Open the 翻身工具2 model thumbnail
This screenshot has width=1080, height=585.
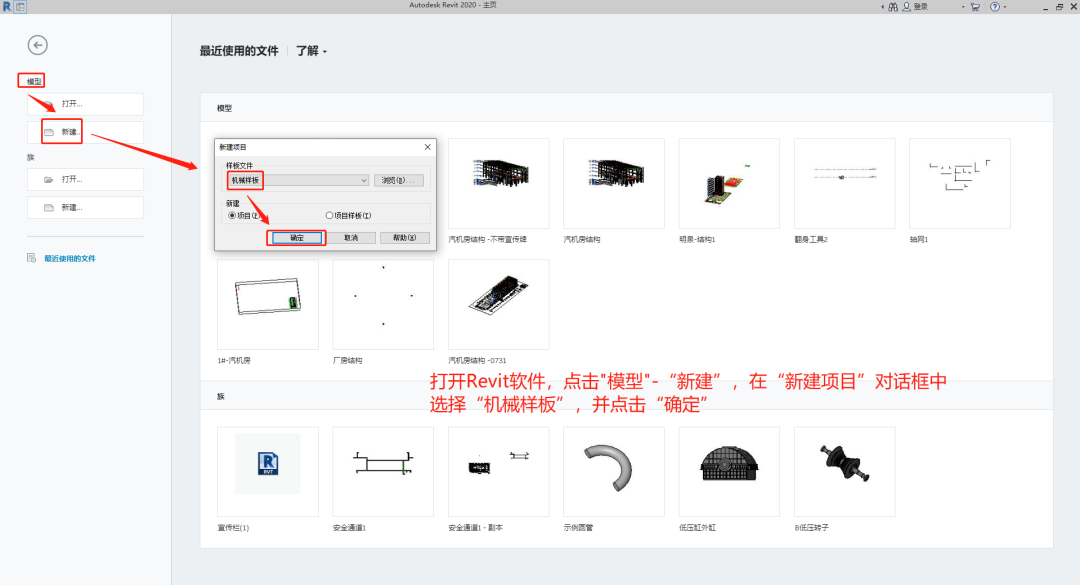coord(844,183)
